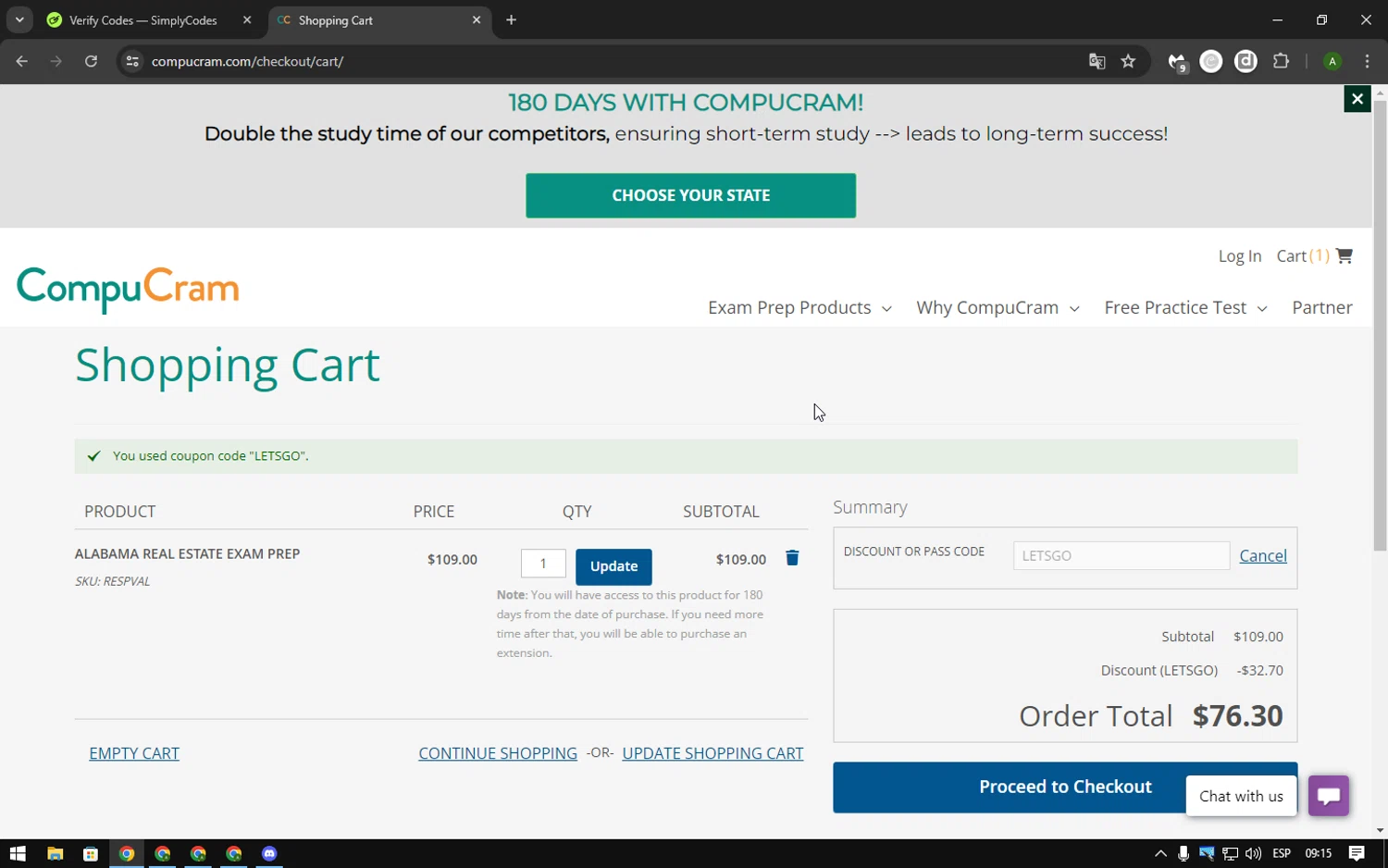Focus the quantity field showing 1

point(543,564)
